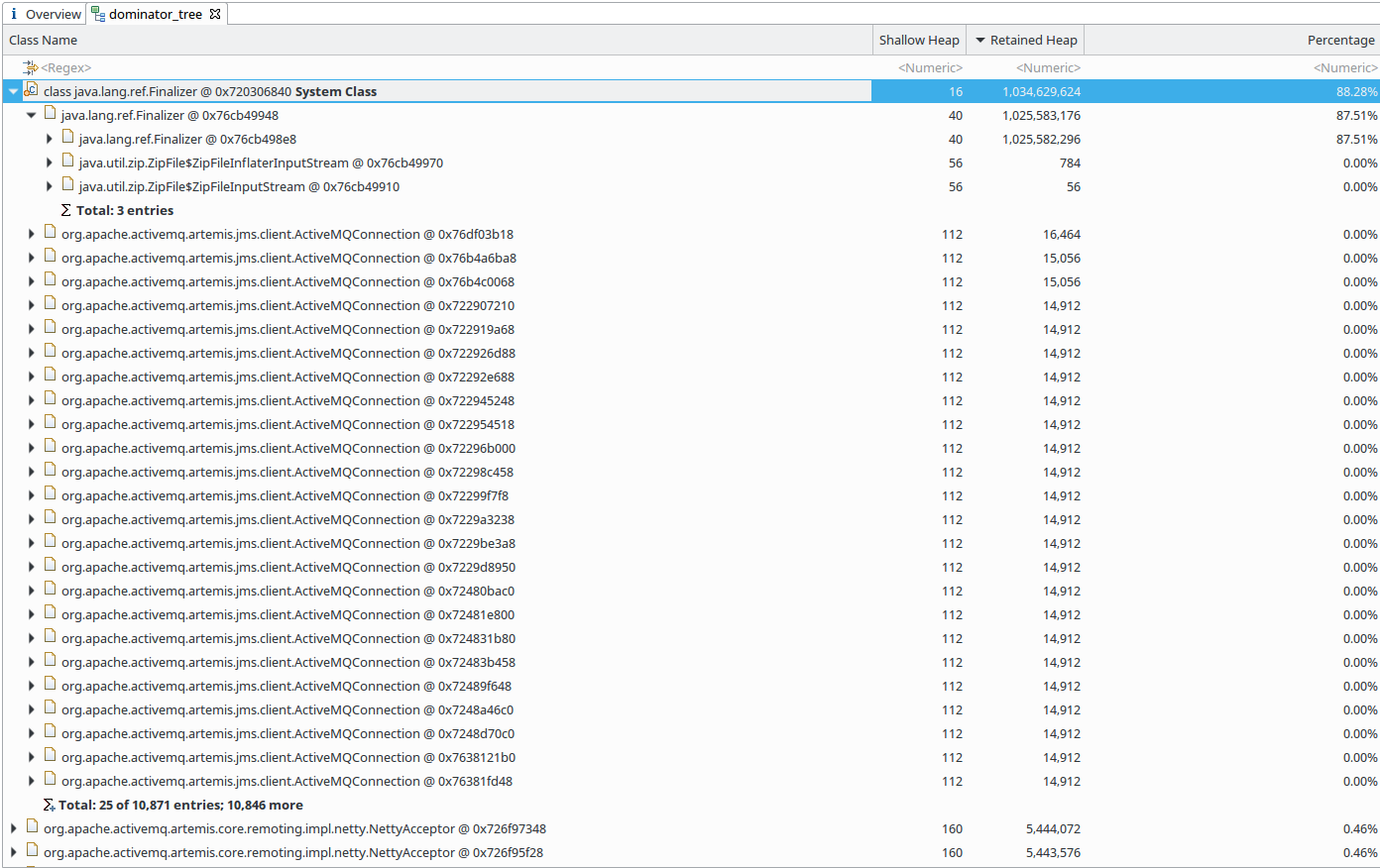
Task: Expand ActiveMQConnection @ 0x7229d8950
Action: (x=31, y=567)
